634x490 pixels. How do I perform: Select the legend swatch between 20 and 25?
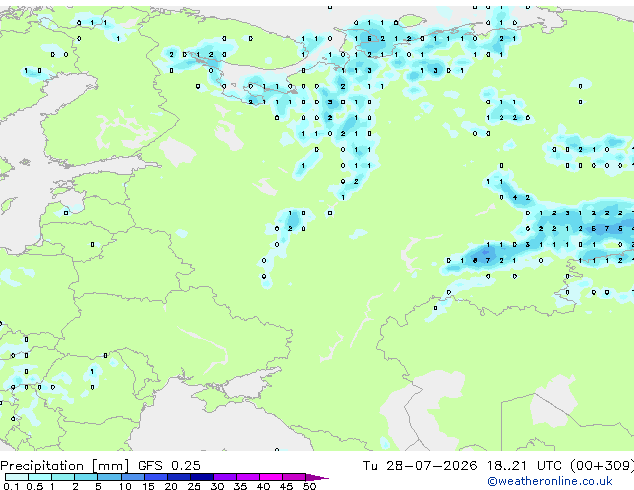click(x=179, y=477)
